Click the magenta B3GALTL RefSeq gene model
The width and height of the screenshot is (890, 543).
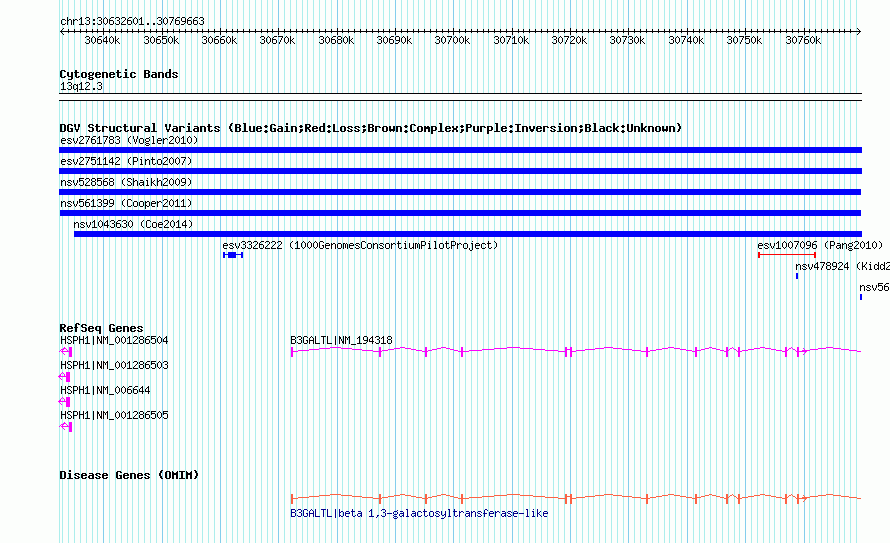pyautogui.click(x=576, y=352)
